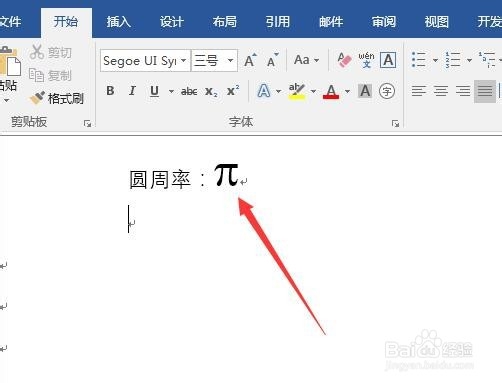Apply bullet list formatting
The height and width of the screenshot is (383, 502).
coord(418,60)
